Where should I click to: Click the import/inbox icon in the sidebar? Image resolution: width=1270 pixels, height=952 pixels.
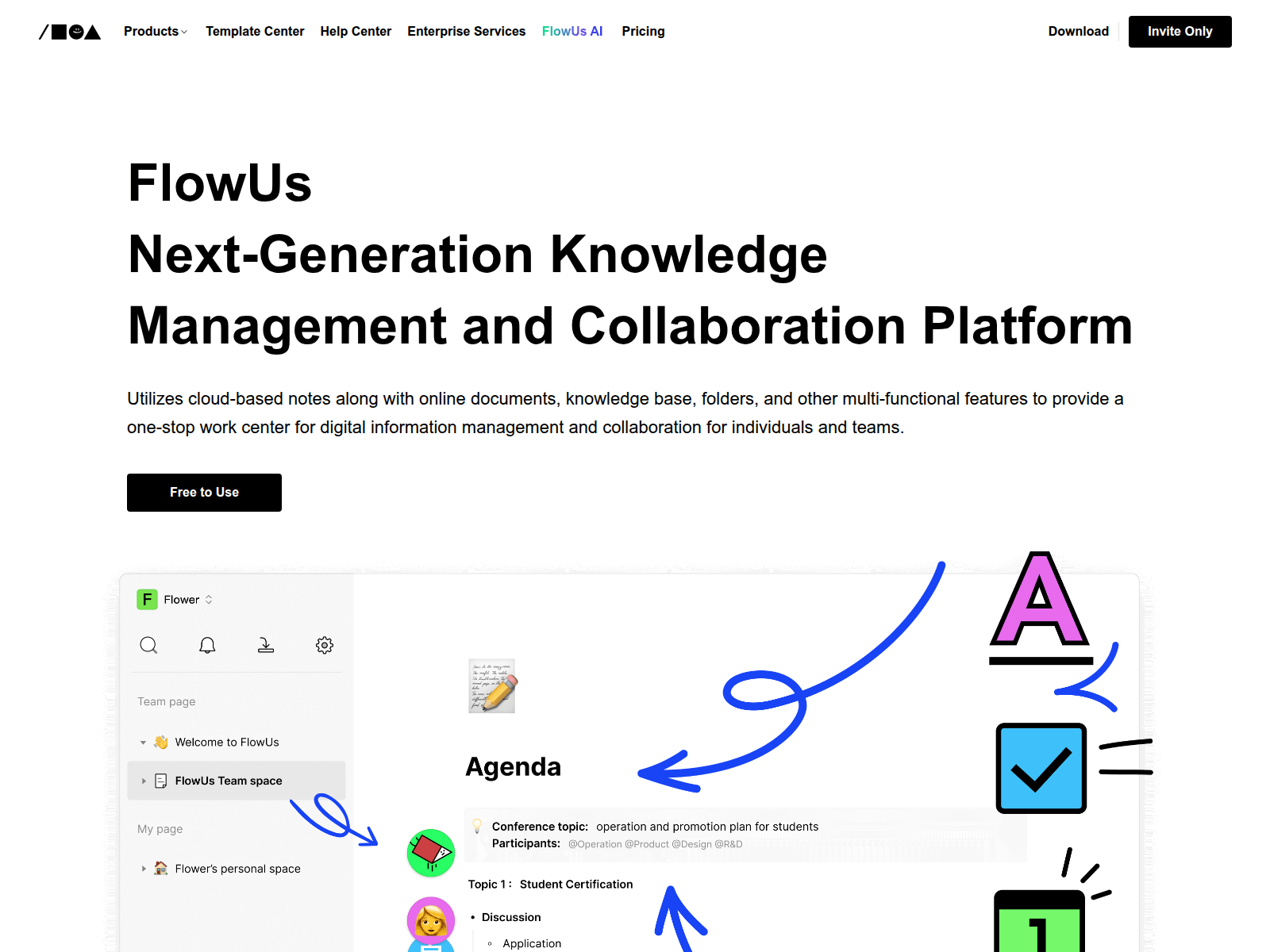[x=266, y=645]
